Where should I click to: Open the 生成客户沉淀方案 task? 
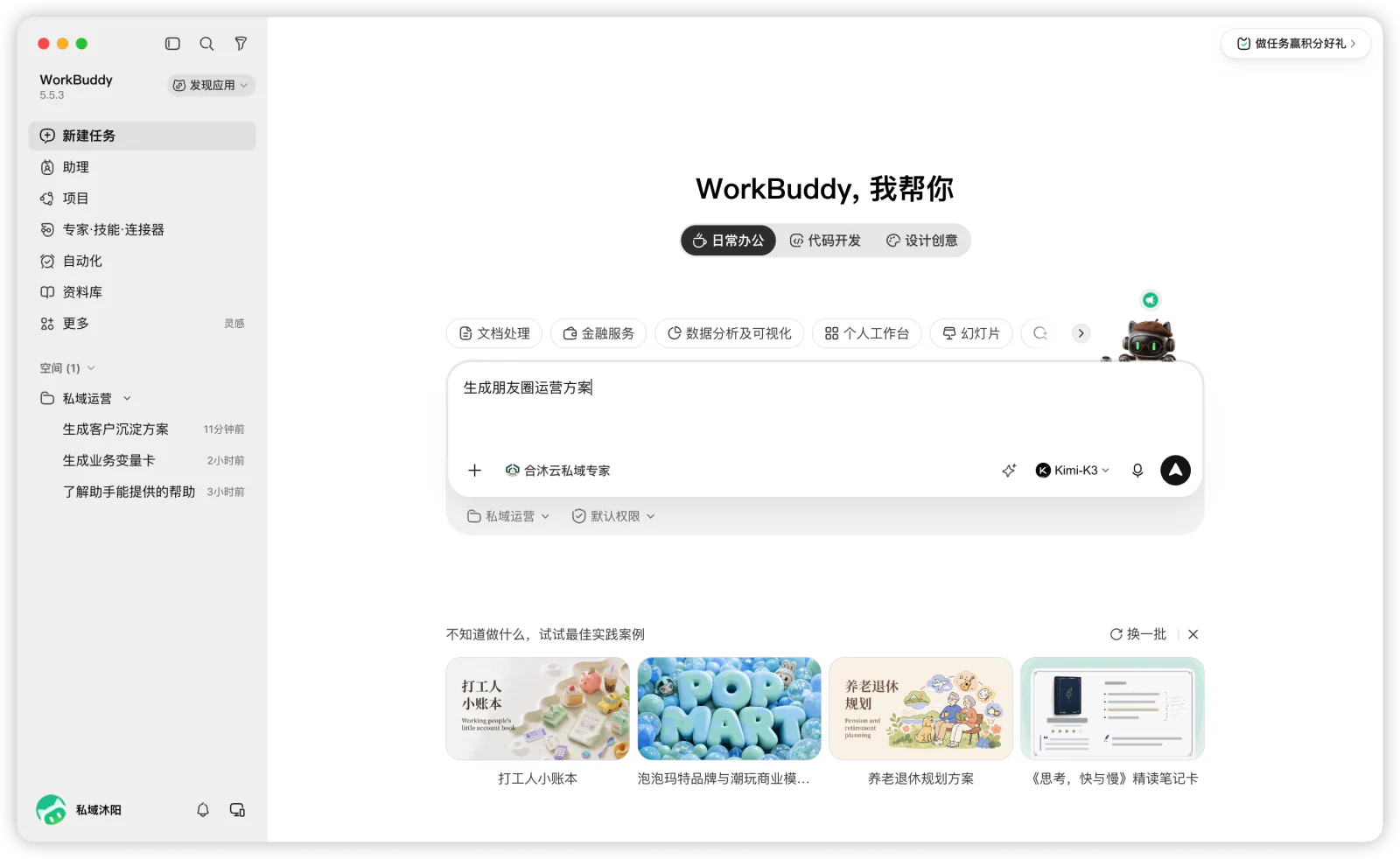(142, 429)
